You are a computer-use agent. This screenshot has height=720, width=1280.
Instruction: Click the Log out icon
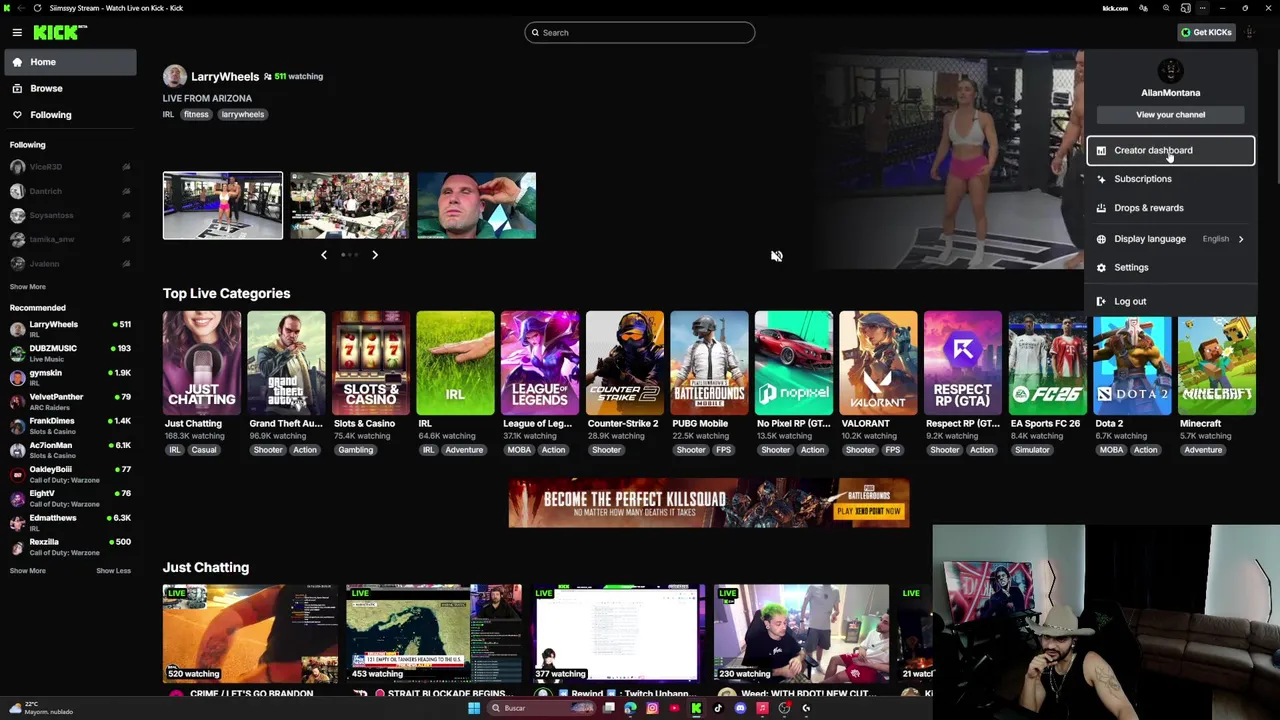coord(1101,301)
